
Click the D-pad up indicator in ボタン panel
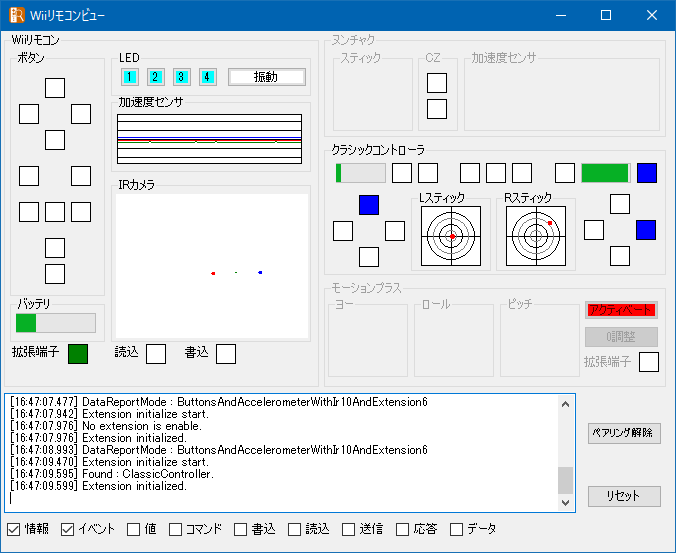[55, 88]
